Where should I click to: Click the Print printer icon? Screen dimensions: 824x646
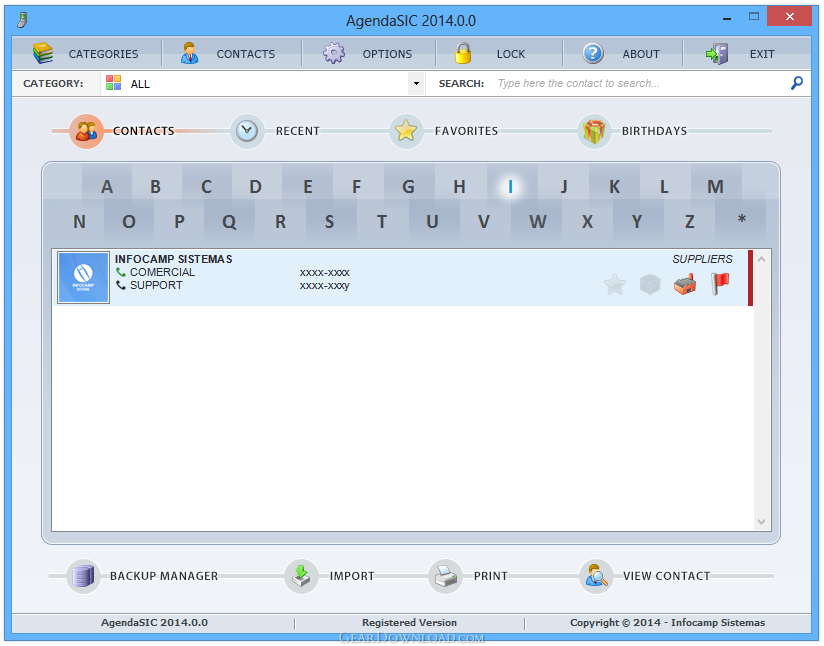click(x=445, y=576)
